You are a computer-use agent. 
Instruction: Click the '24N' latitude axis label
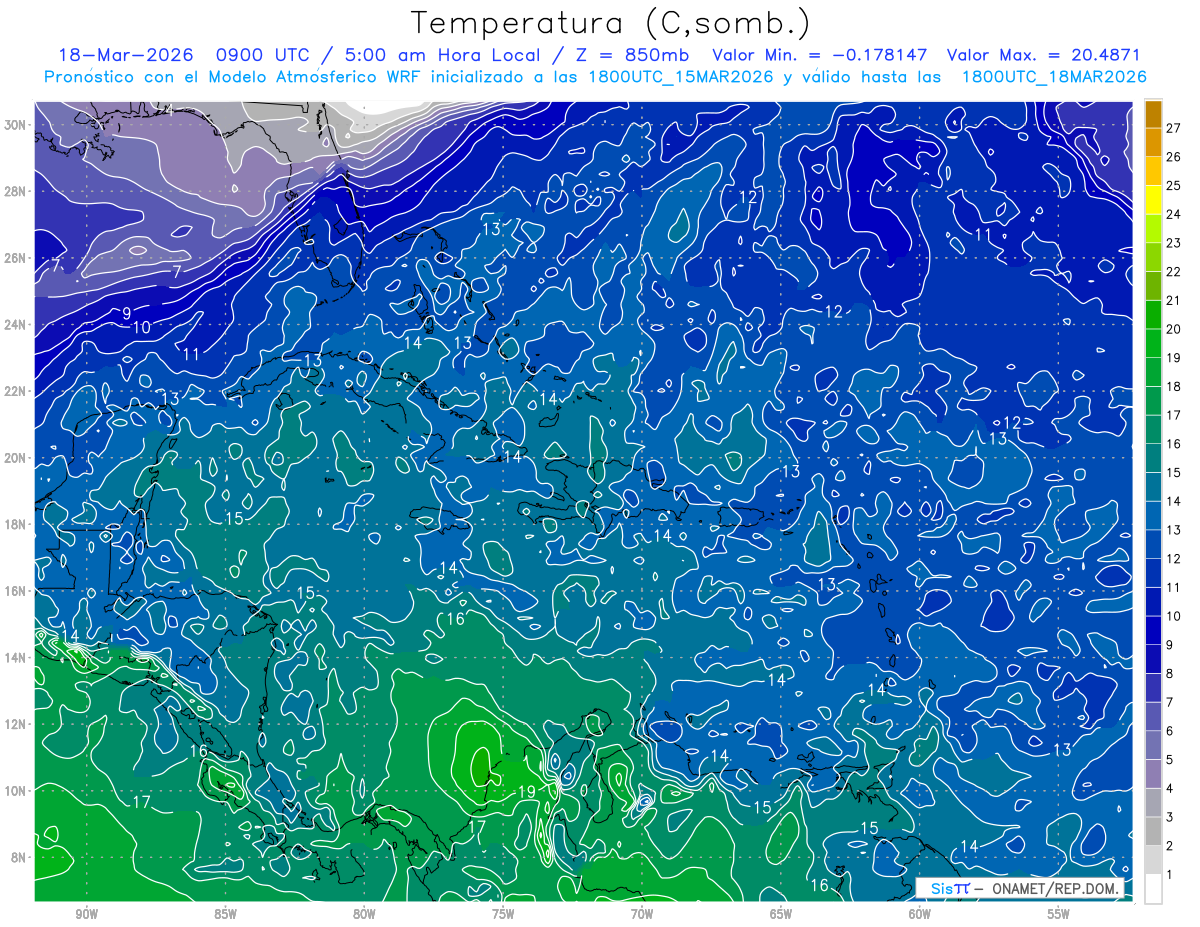(16, 325)
